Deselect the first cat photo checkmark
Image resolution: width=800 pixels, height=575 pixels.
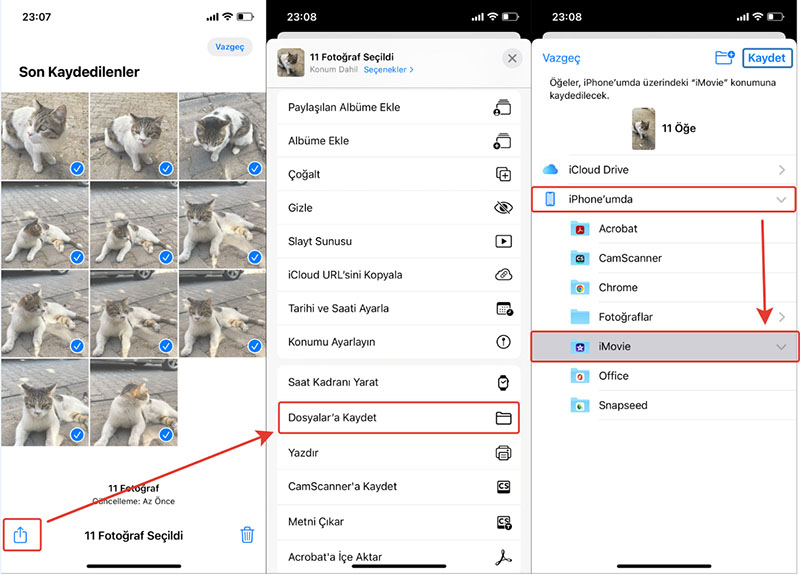tap(76, 168)
